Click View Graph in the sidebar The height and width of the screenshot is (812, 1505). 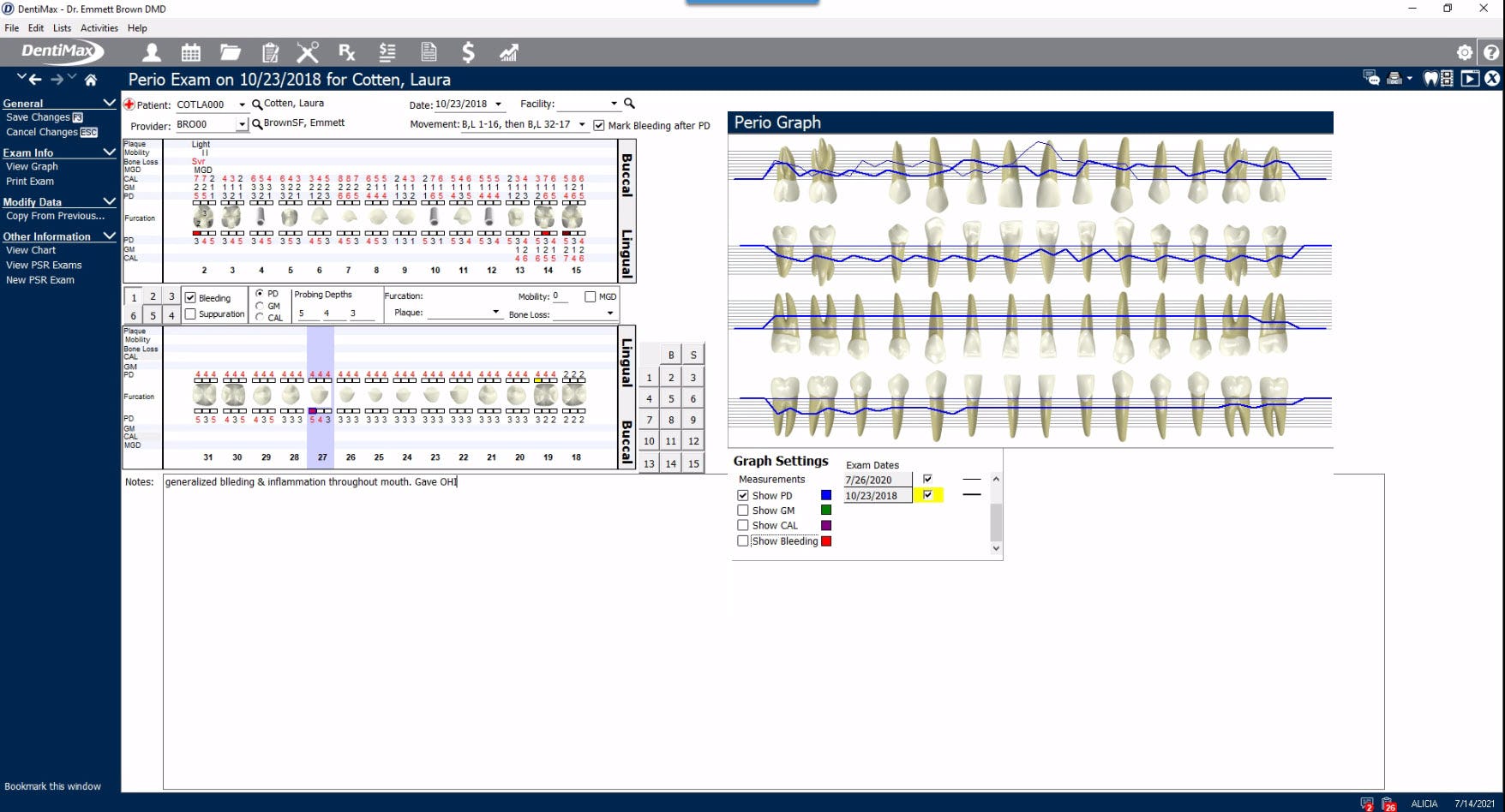coord(32,166)
